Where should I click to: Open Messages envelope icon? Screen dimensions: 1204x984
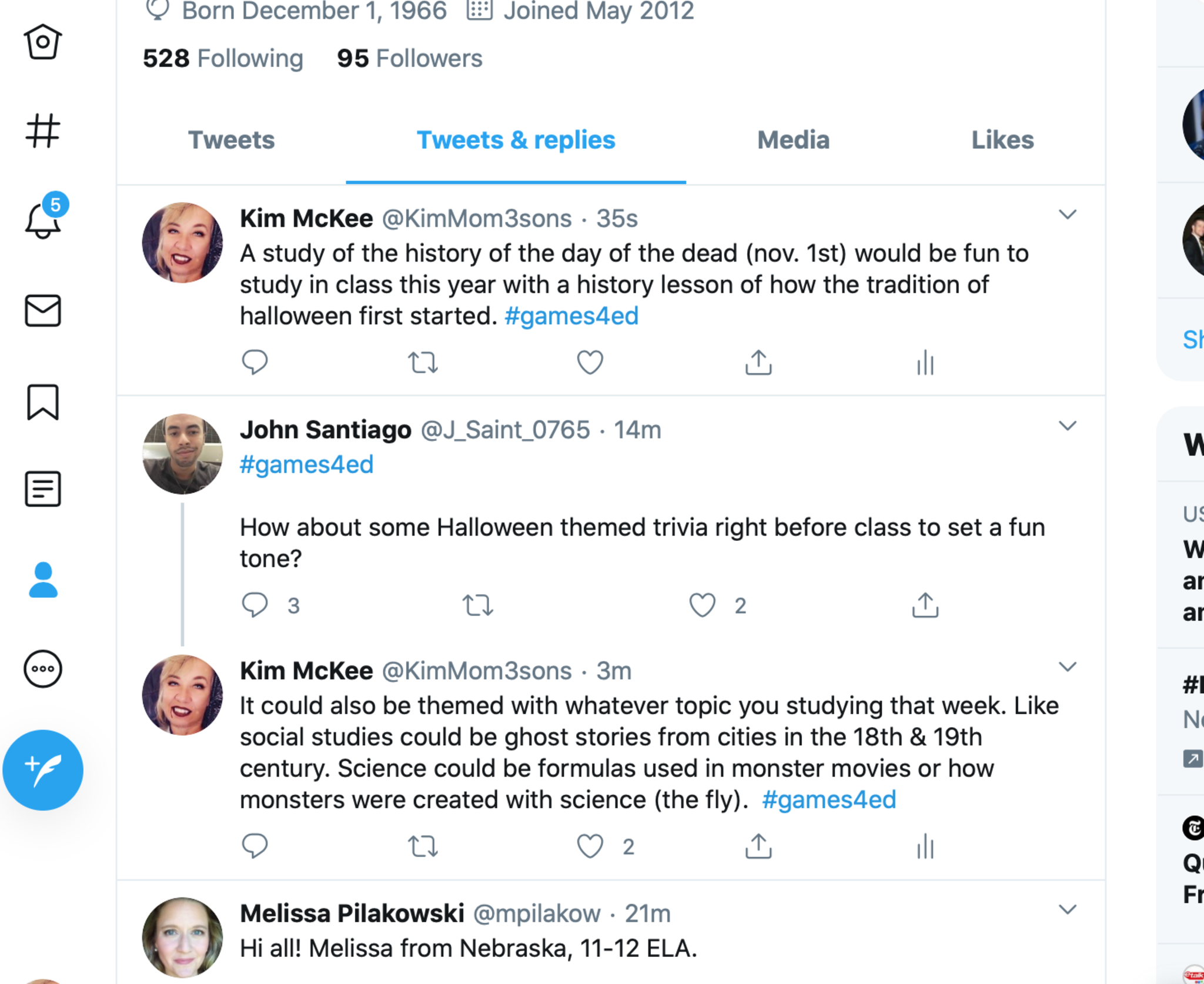[42, 310]
